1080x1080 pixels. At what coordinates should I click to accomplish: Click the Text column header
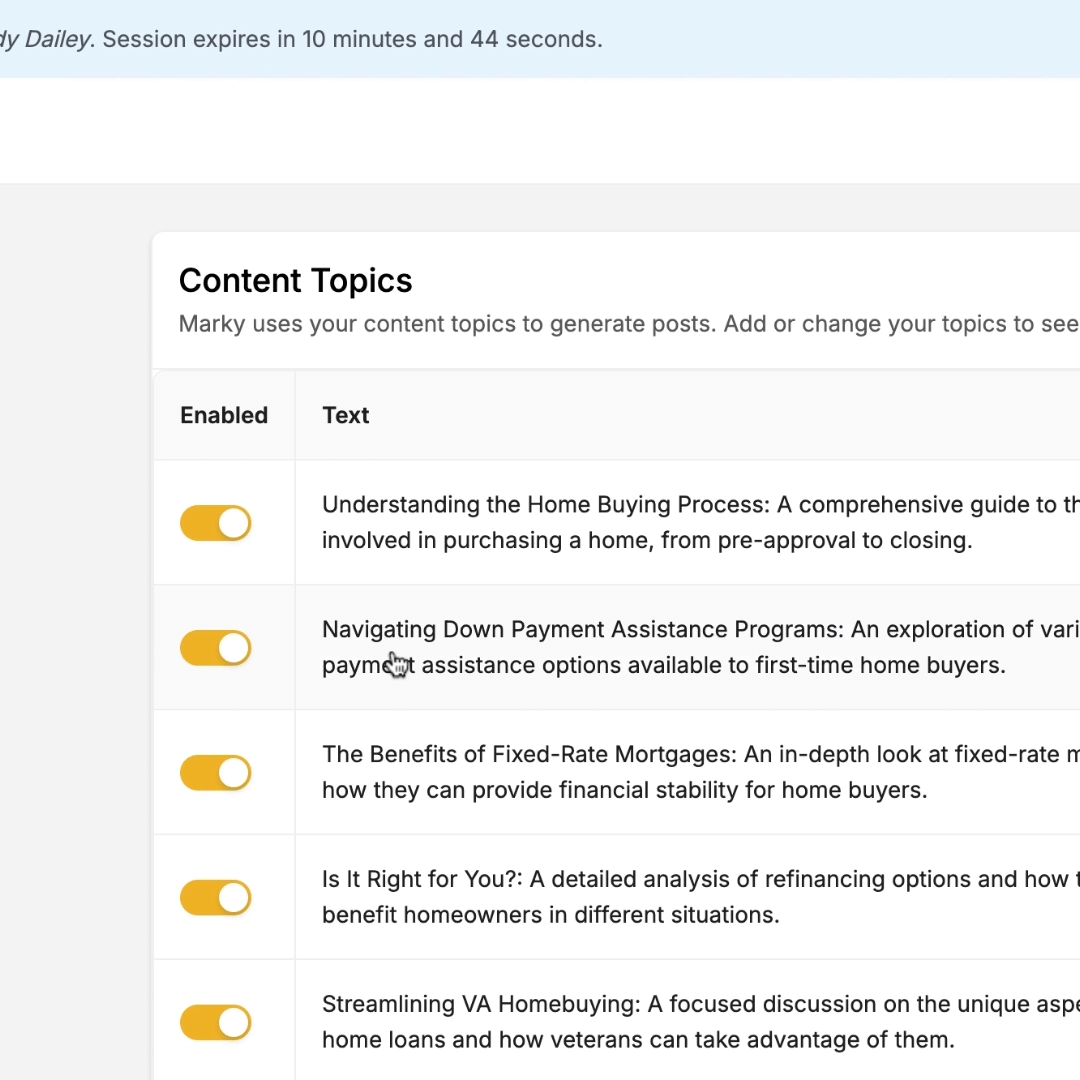tap(346, 416)
